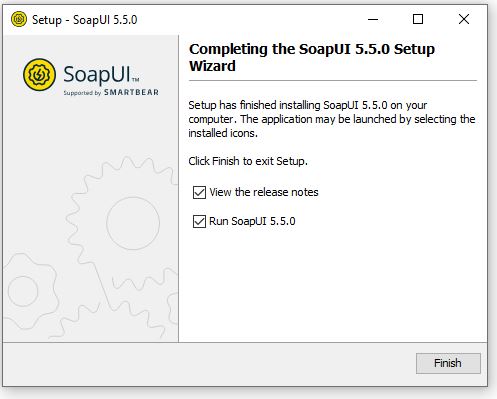Click the Finish button
Screen dimensions: 497x399
tap(448, 363)
